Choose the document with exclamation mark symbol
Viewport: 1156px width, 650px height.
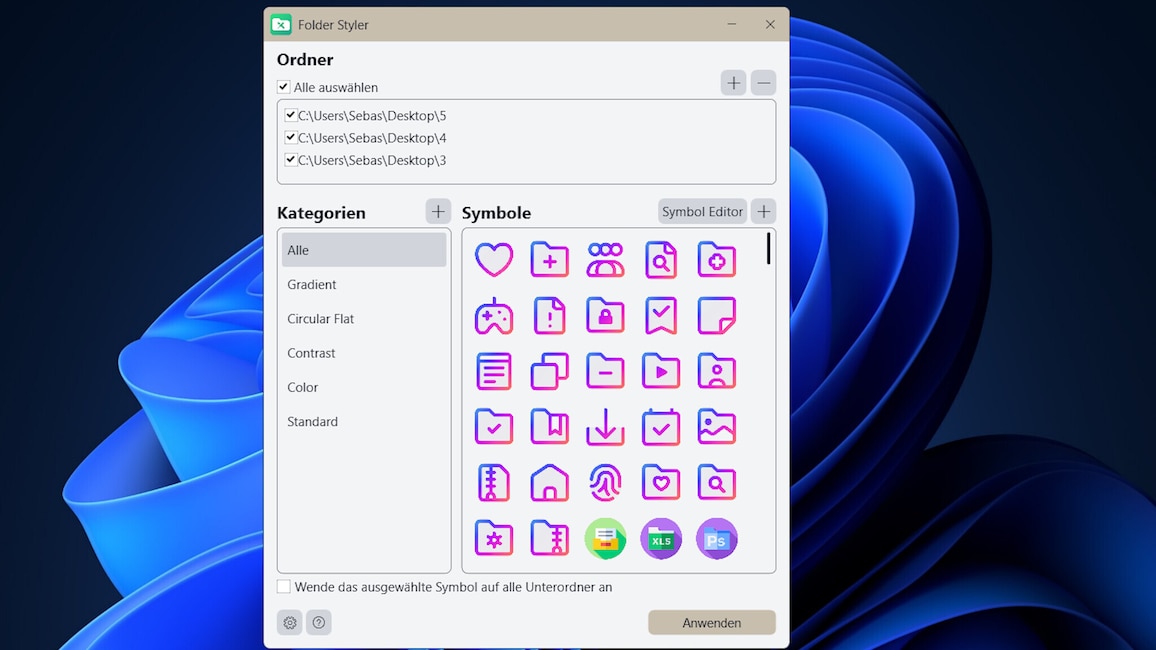coord(550,316)
